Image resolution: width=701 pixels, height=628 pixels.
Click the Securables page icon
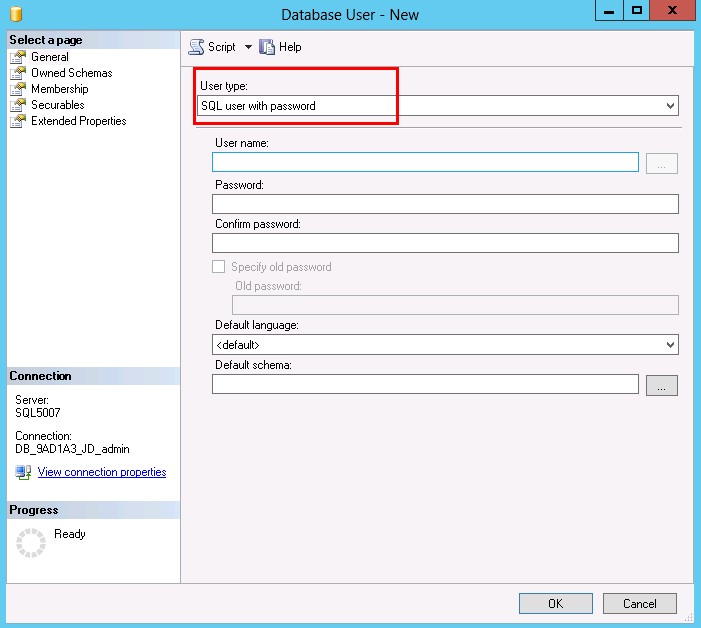point(18,105)
